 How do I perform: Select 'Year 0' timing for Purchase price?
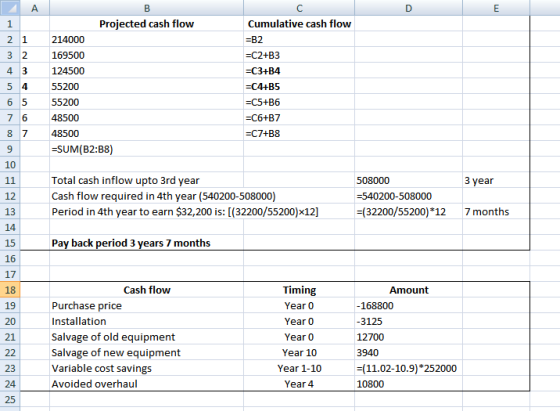(299, 305)
